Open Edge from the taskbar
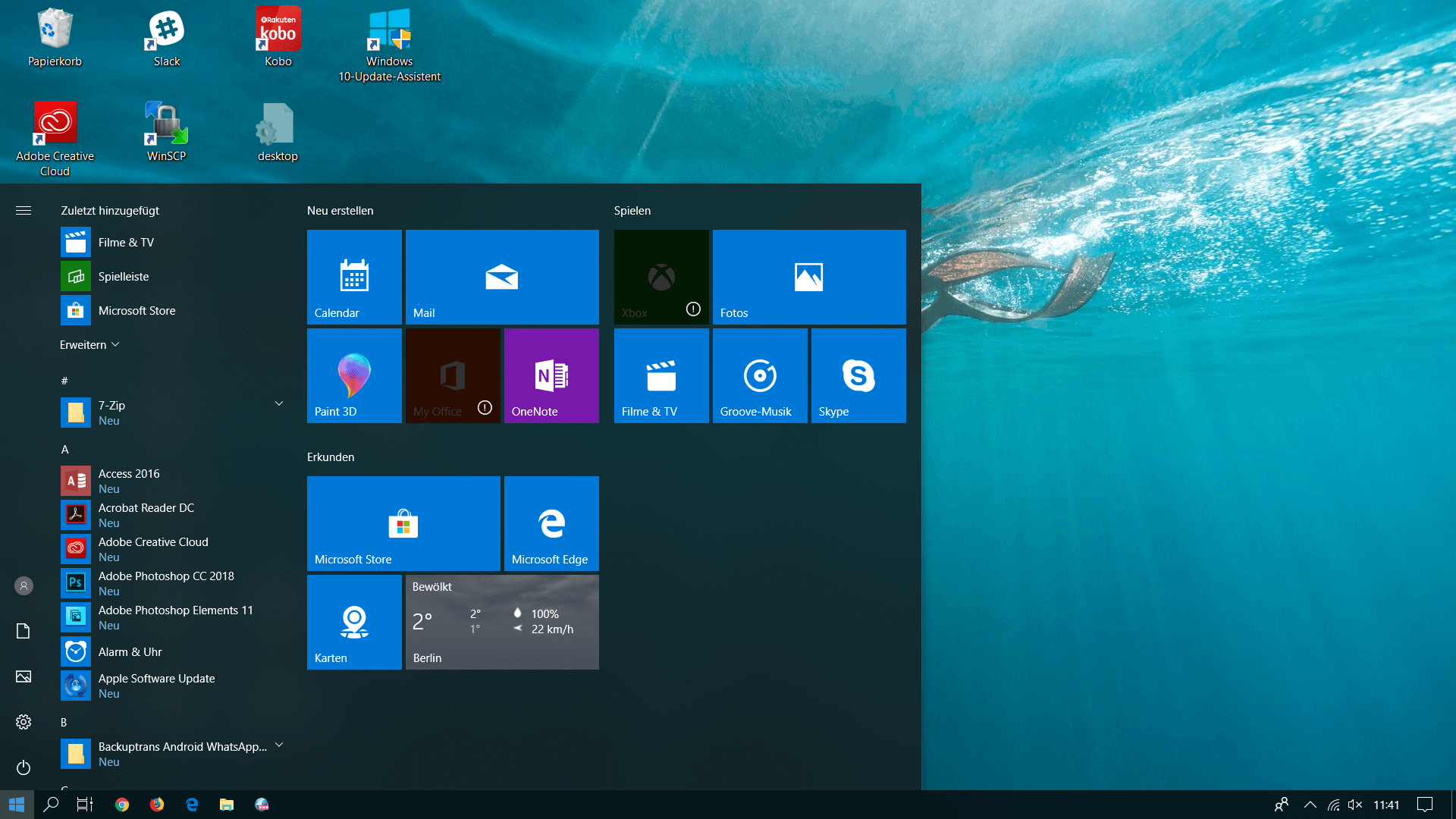This screenshot has width=1456, height=819. tap(192, 805)
